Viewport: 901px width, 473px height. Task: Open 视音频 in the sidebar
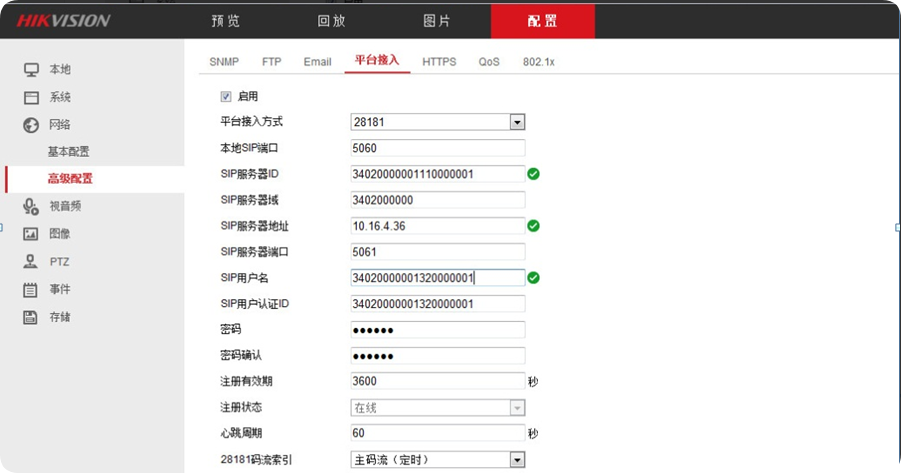pyautogui.click(x=65, y=206)
